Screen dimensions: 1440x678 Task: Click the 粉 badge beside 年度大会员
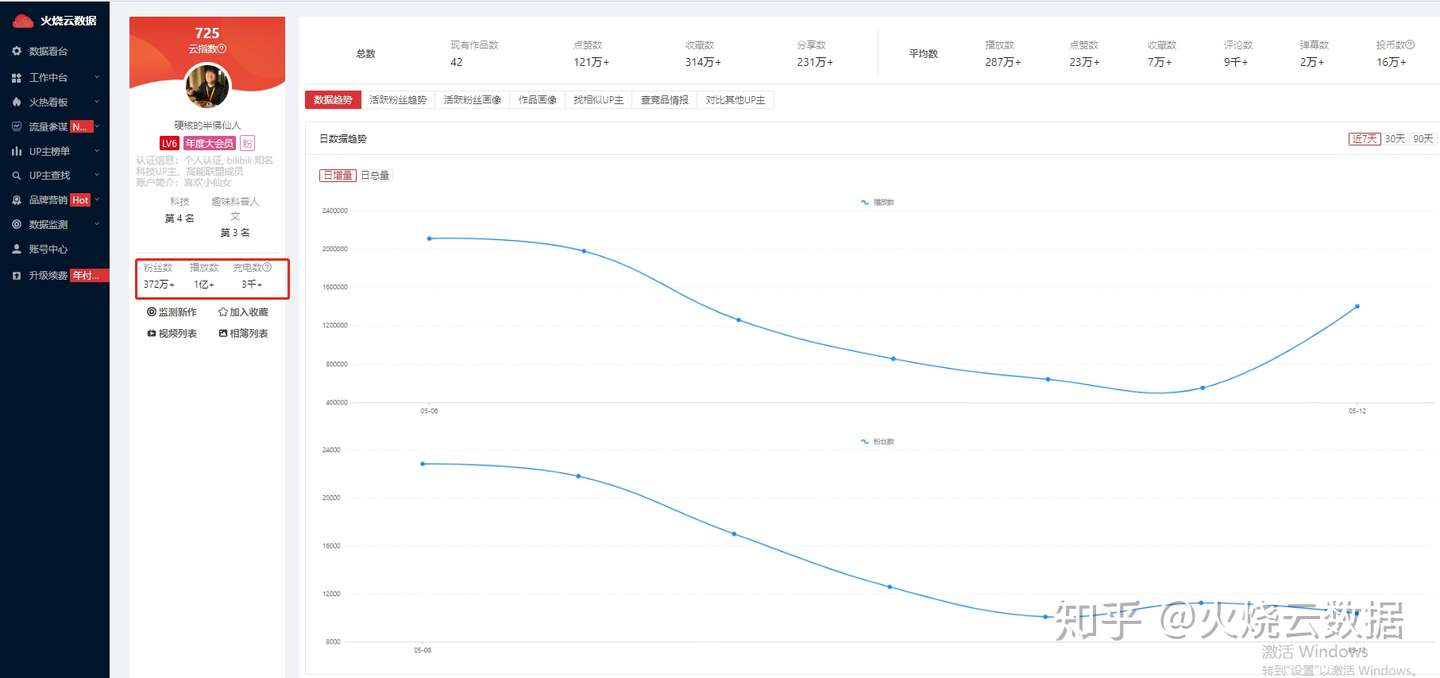coord(247,144)
